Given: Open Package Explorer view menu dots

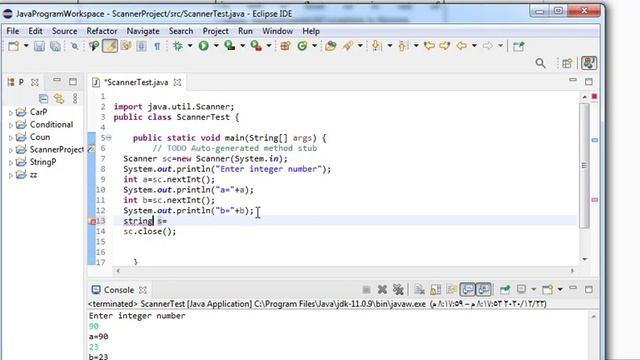Looking at the screenshot, I should 75,98.
